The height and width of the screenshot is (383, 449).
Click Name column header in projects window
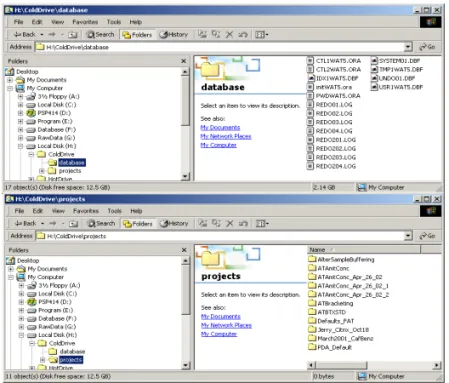click(364, 250)
